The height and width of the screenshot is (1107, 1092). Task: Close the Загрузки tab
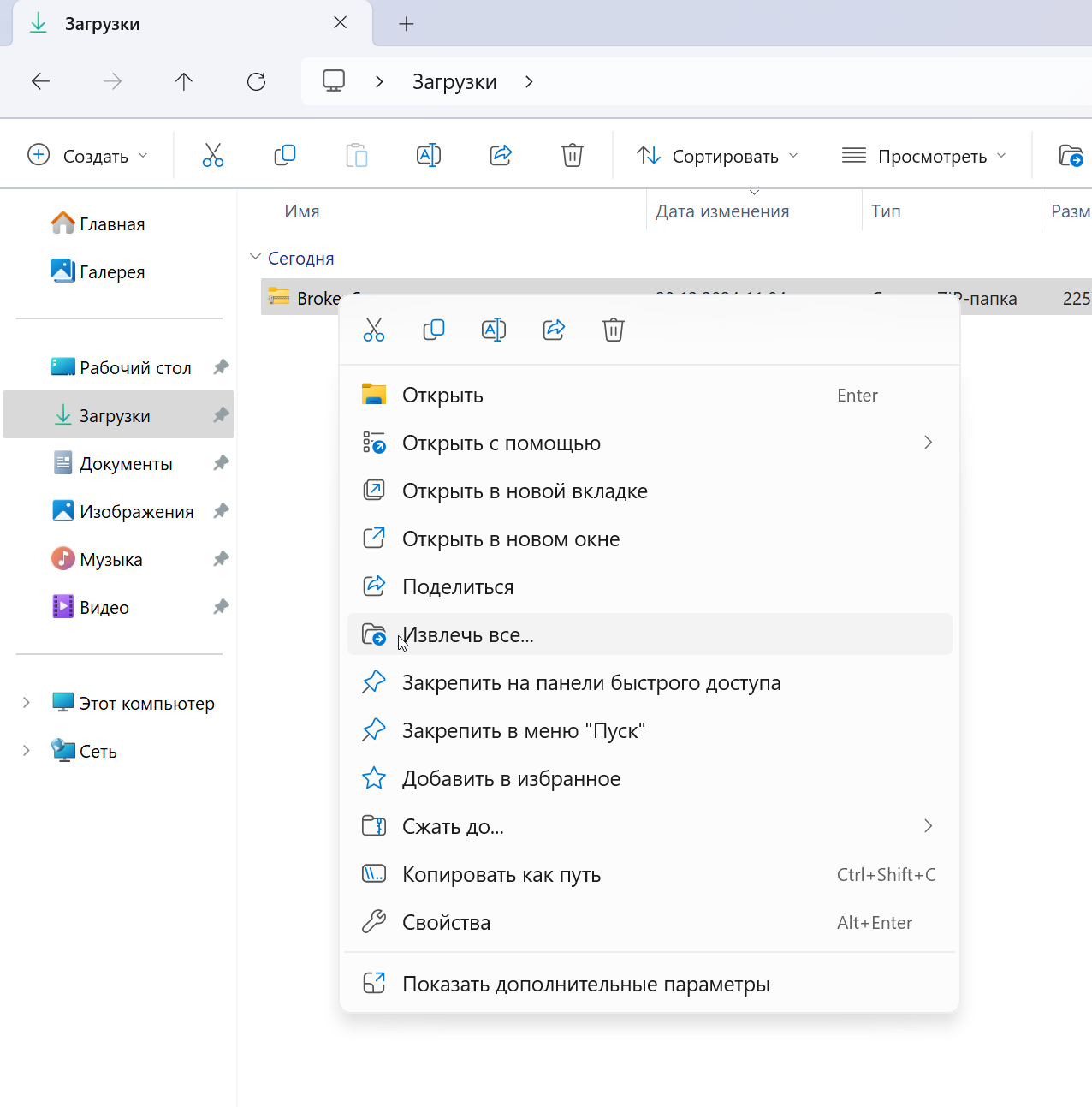click(340, 23)
